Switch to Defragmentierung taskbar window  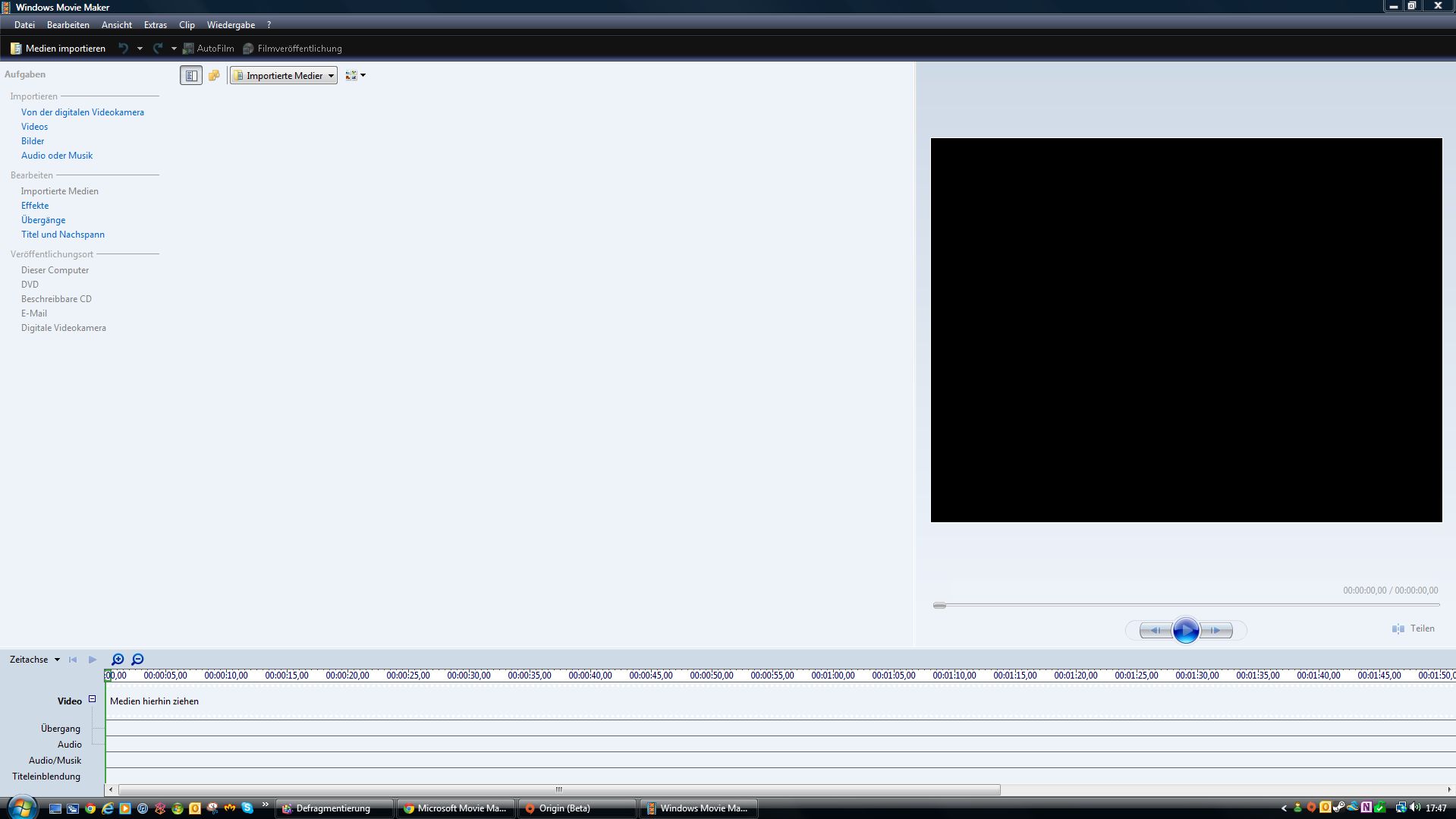pos(335,808)
